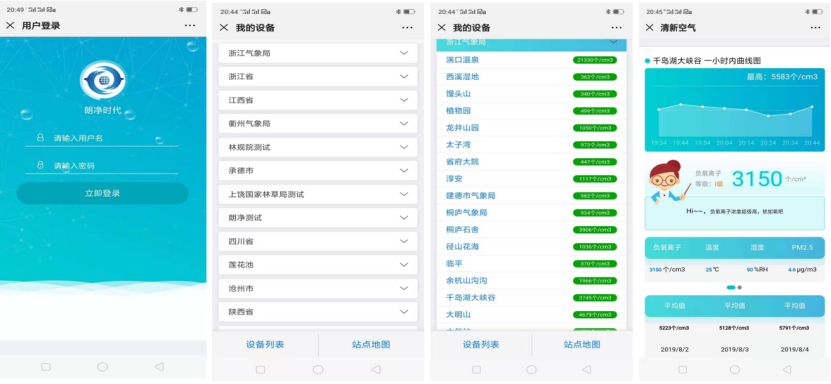This screenshot has width=831, height=384.
Task: Open three-dot menu on the province list screen
Action: click(407, 28)
